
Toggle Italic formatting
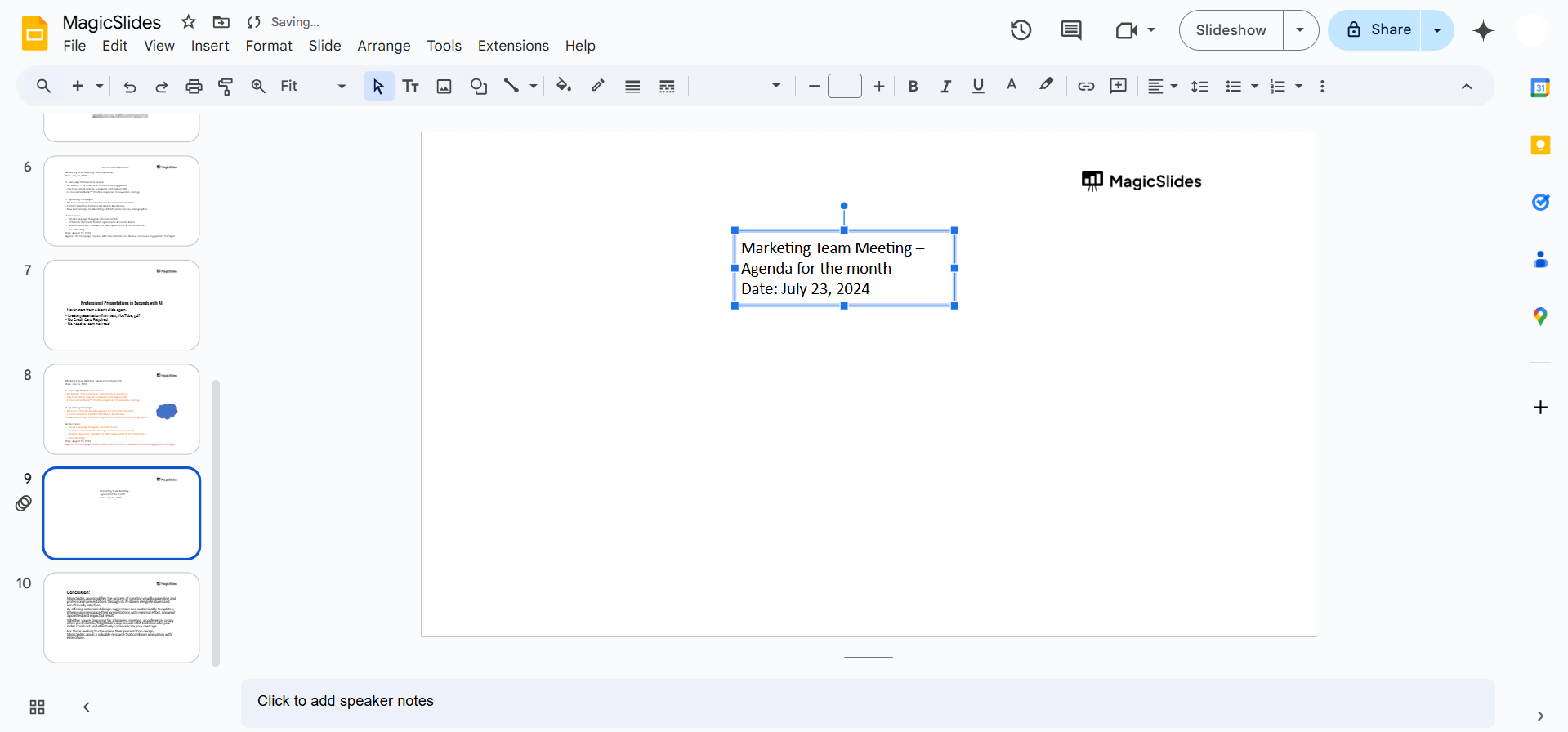point(945,87)
